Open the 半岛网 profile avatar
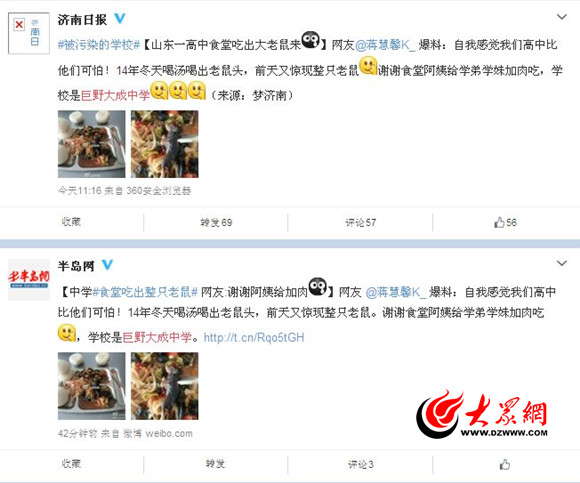This screenshot has height=483, width=580. pyautogui.click(x=29, y=280)
